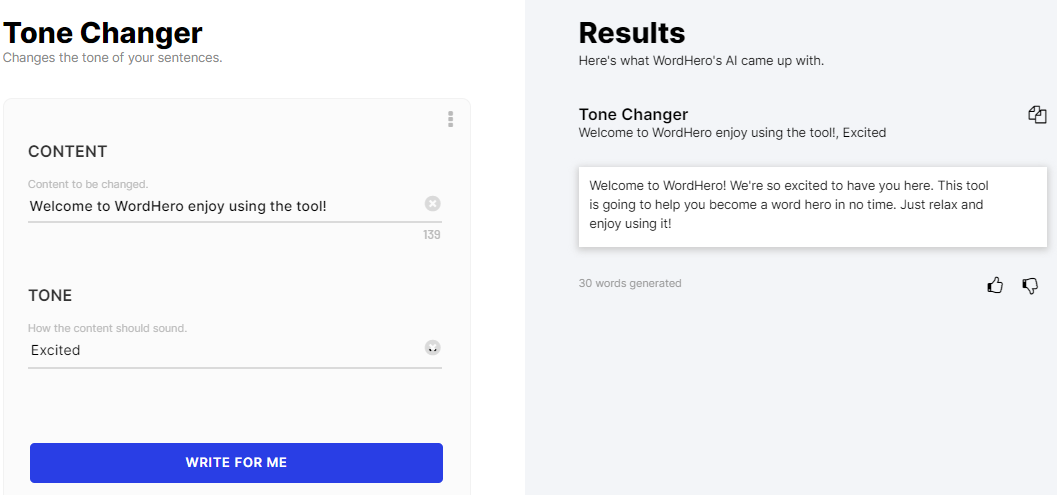
Task: Click the TONE section label
Action: (x=50, y=296)
